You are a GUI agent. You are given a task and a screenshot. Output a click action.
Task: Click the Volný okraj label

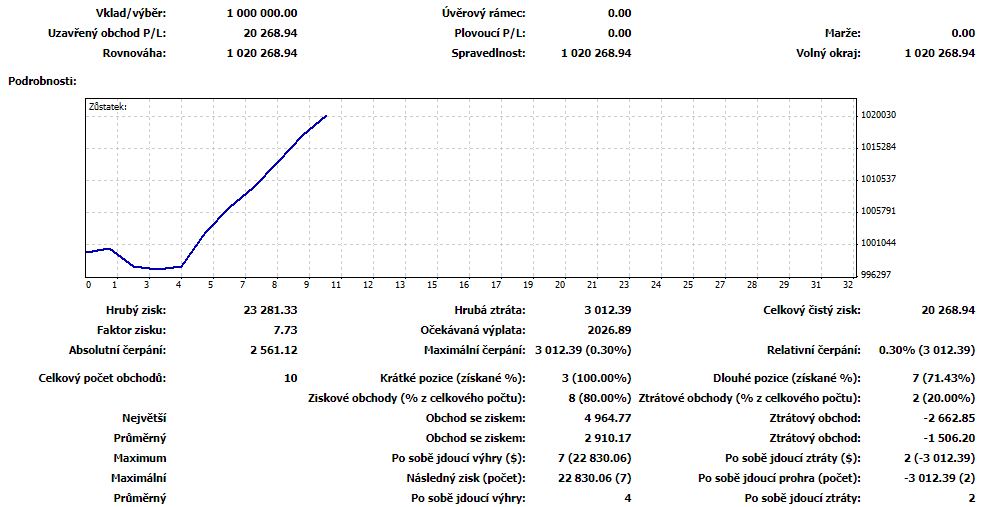828,53
